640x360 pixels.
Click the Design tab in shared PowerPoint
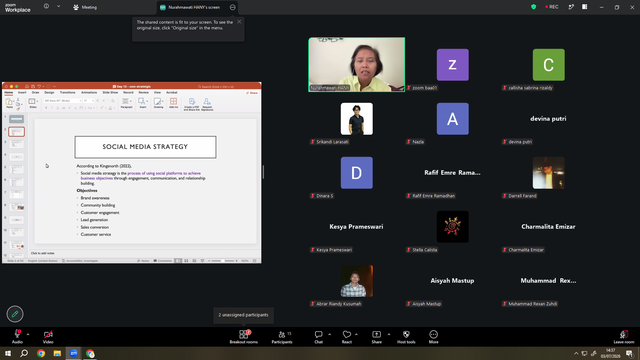(49, 93)
